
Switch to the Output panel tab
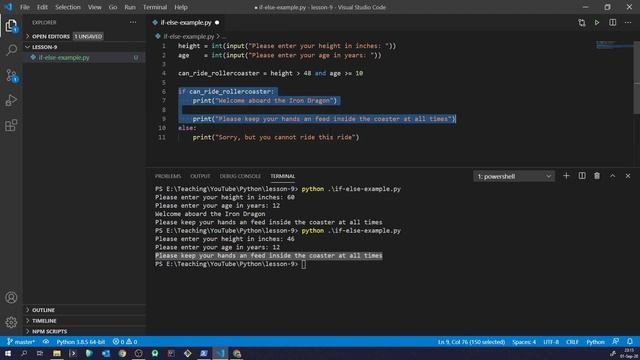[x=200, y=176]
